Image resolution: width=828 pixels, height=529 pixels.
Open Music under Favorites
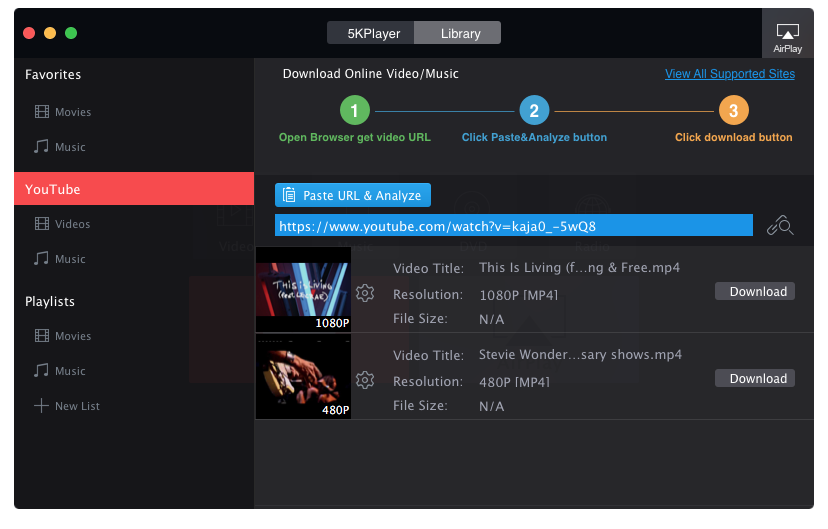[x=70, y=147]
